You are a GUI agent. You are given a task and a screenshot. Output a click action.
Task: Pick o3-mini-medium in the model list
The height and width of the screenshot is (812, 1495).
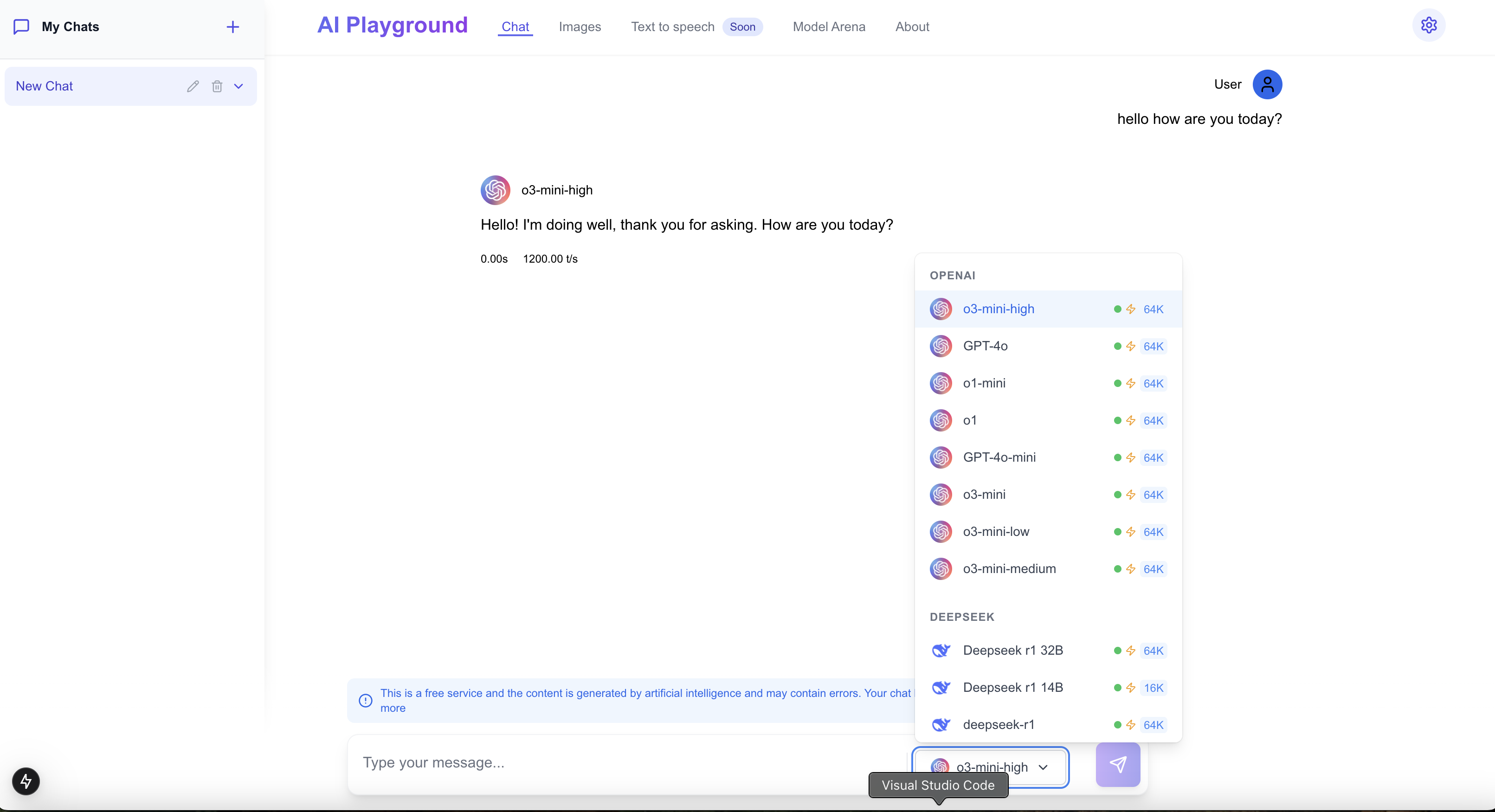[1009, 569]
